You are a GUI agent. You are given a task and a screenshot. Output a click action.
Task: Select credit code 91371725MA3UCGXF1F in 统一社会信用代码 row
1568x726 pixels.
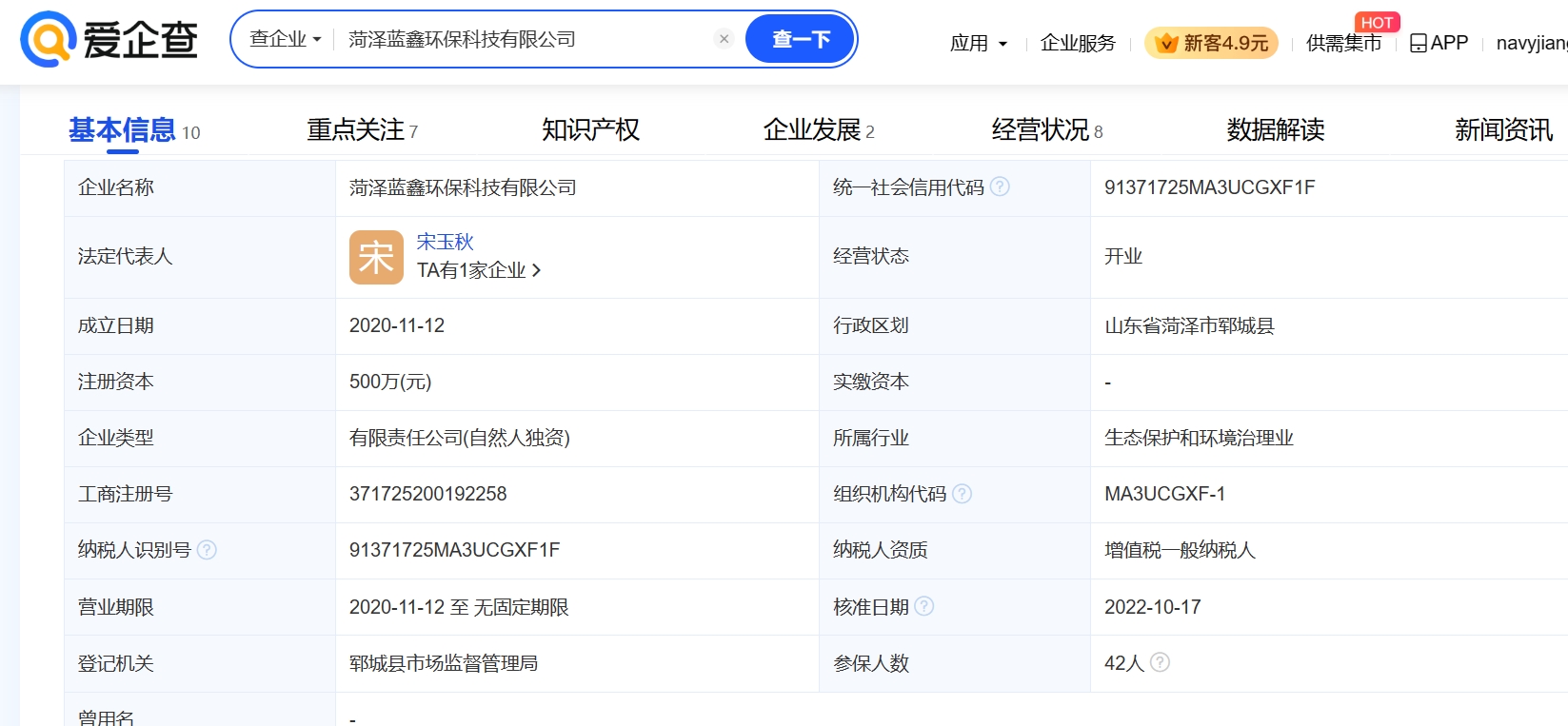click(x=1209, y=187)
